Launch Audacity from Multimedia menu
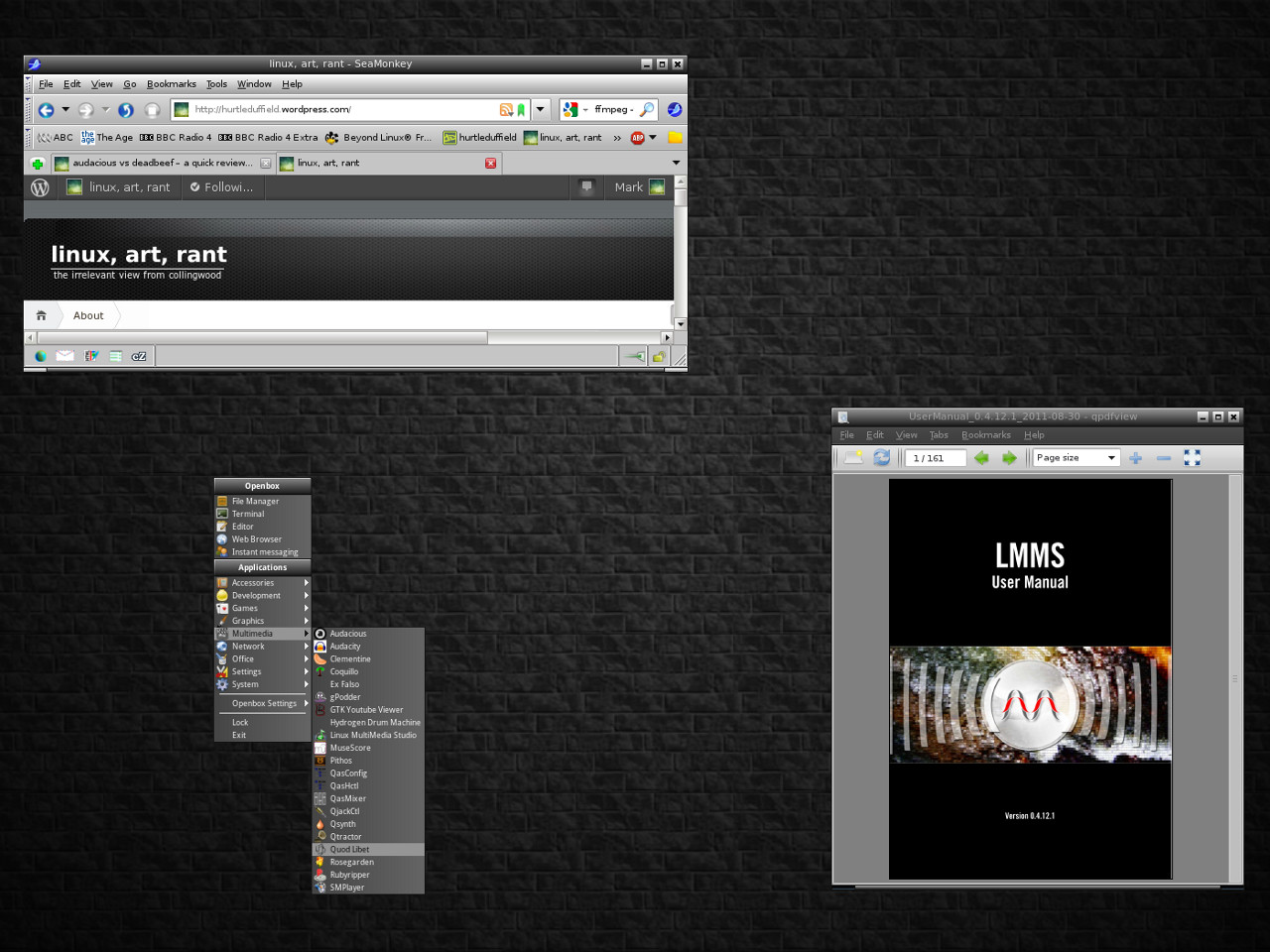1270x952 pixels. [369, 647]
